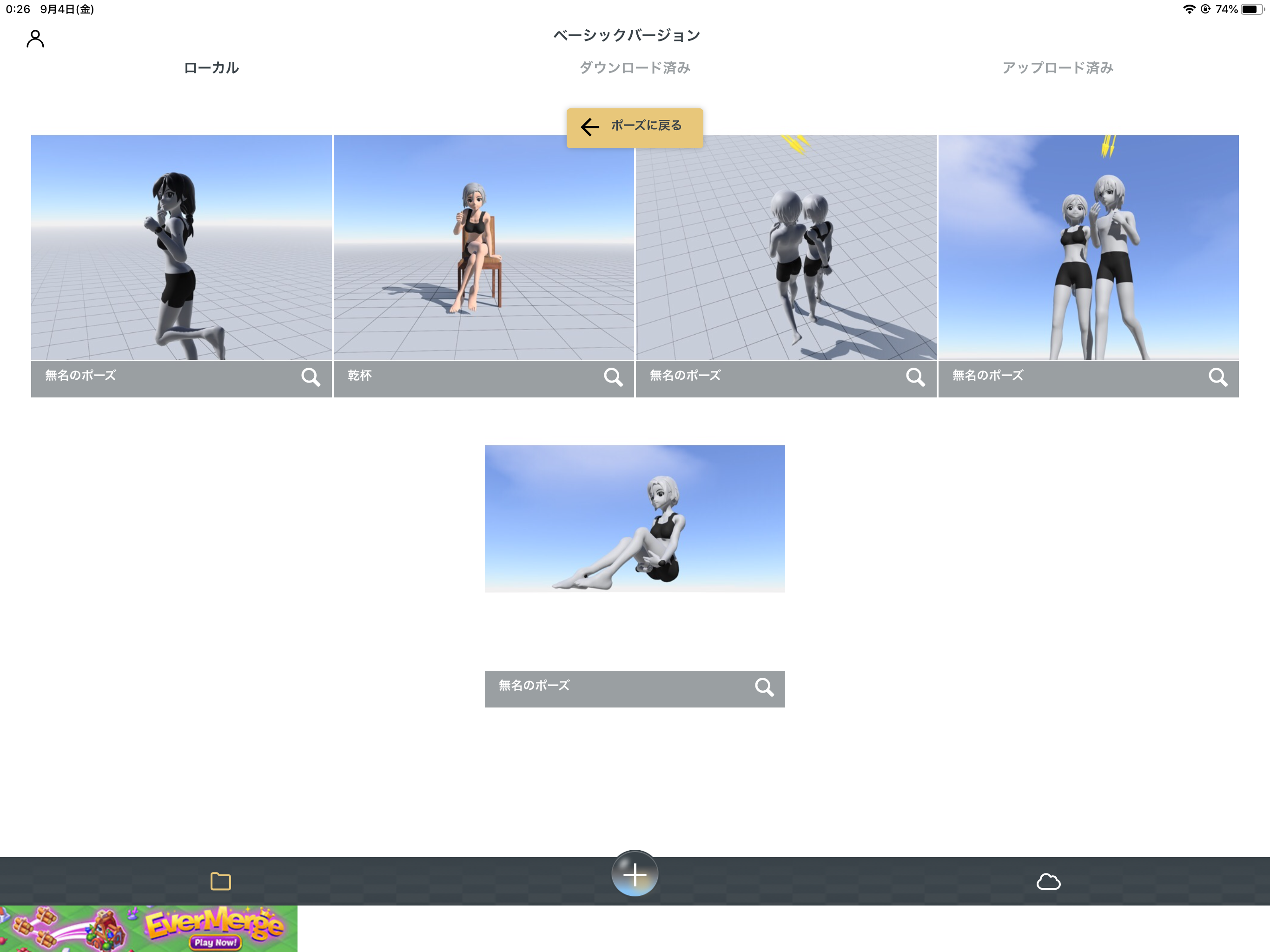Viewport: 1270px width, 952px height.
Task: Check the Wi-Fi status icon
Action: point(1189,9)
